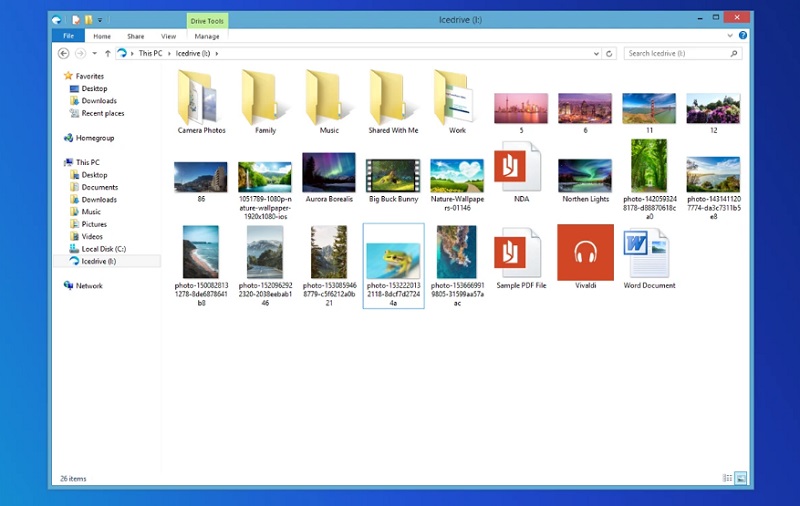Open the Camera Photos folder
The width and height of the screenshot is (800, 506).
(201, 100)
